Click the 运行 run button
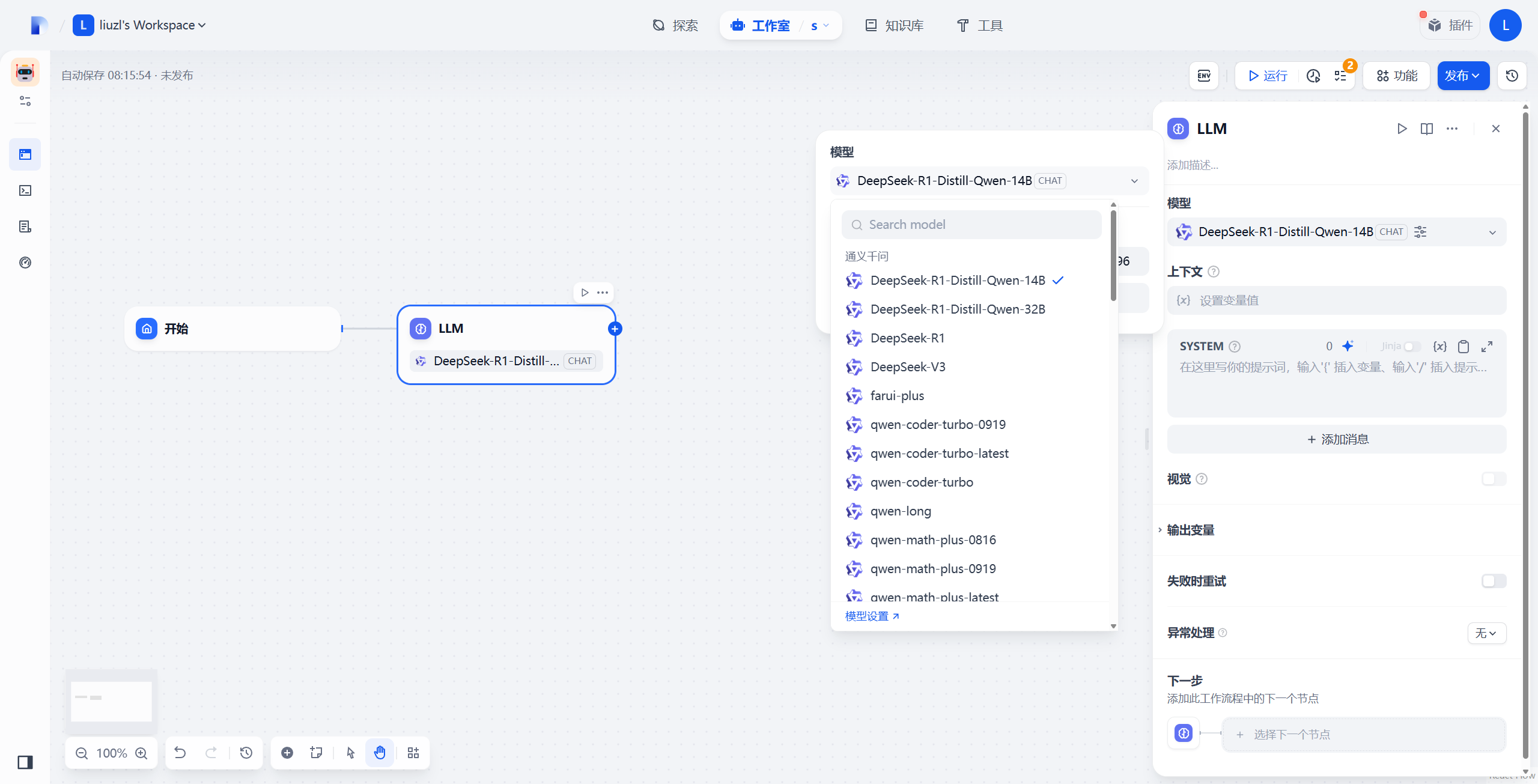 [1268, 76]
